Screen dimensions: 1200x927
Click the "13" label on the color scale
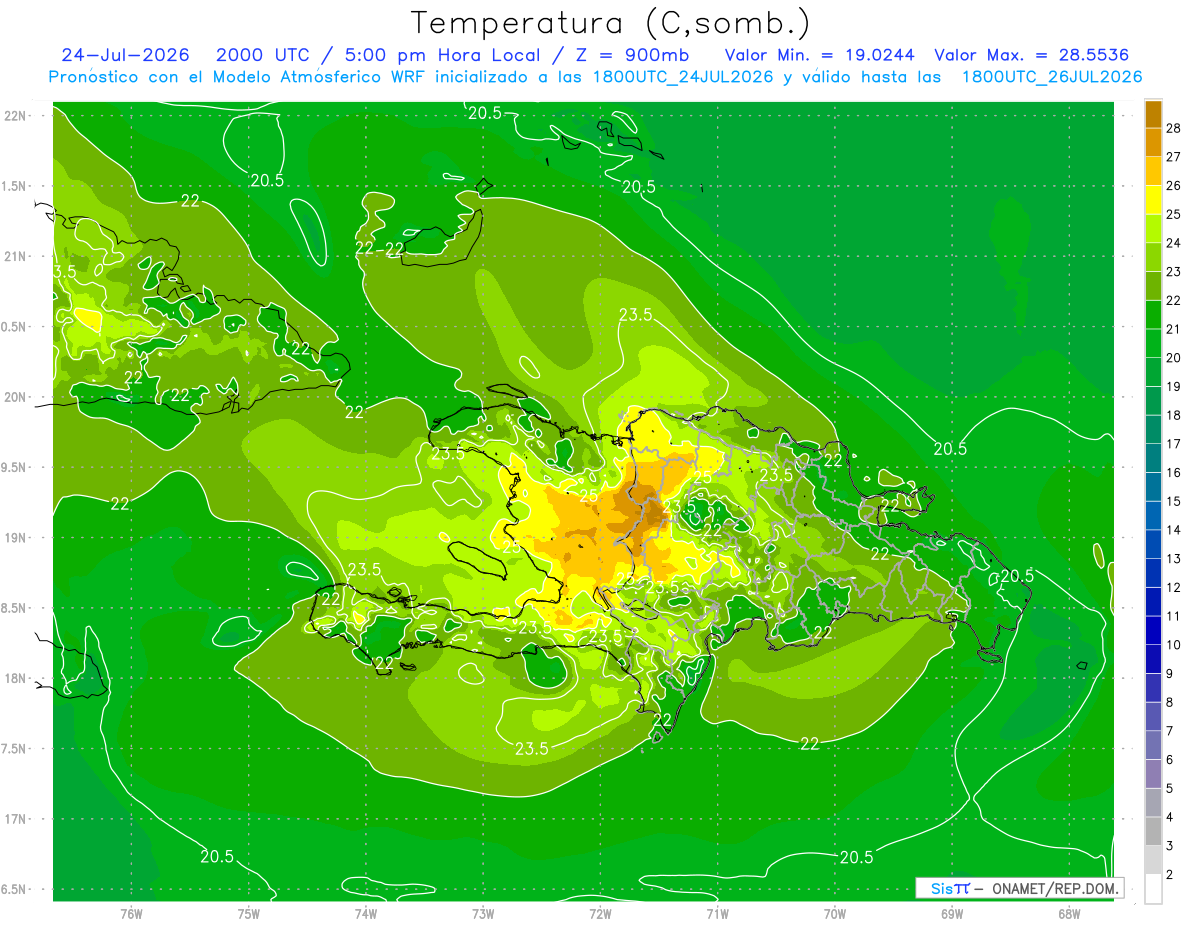click(1174, 559)
